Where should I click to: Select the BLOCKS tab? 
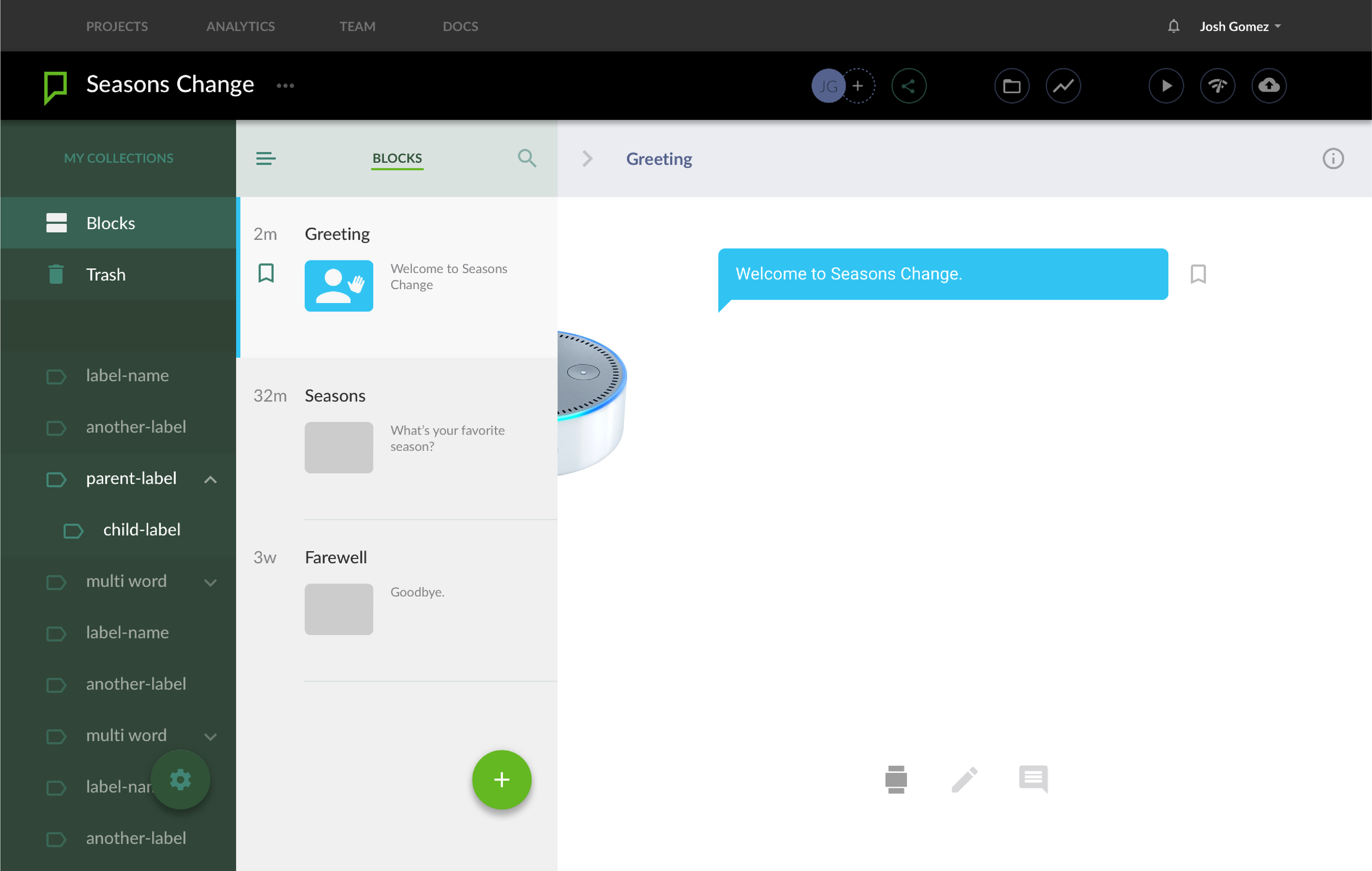397,159
